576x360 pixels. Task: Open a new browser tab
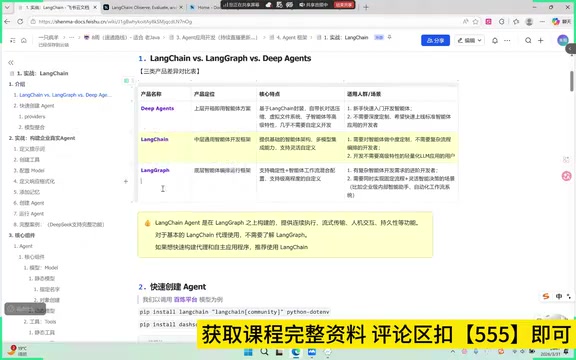pyautogui.click(x=366, y=7)
